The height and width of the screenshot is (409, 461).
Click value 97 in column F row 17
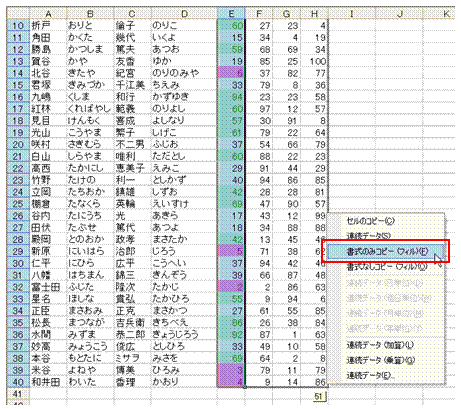point(259,109)
